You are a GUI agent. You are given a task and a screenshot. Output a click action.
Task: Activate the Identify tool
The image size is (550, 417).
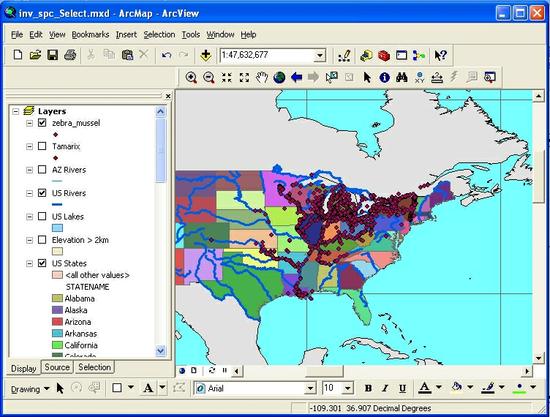point(384,78)
